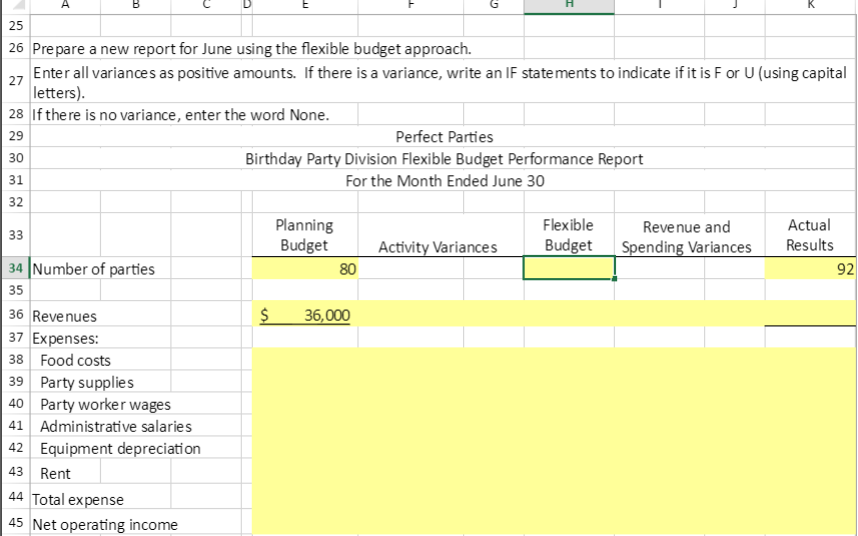Select row 45 header
Screen dimensions: 858x536
[x=15, y=522]
